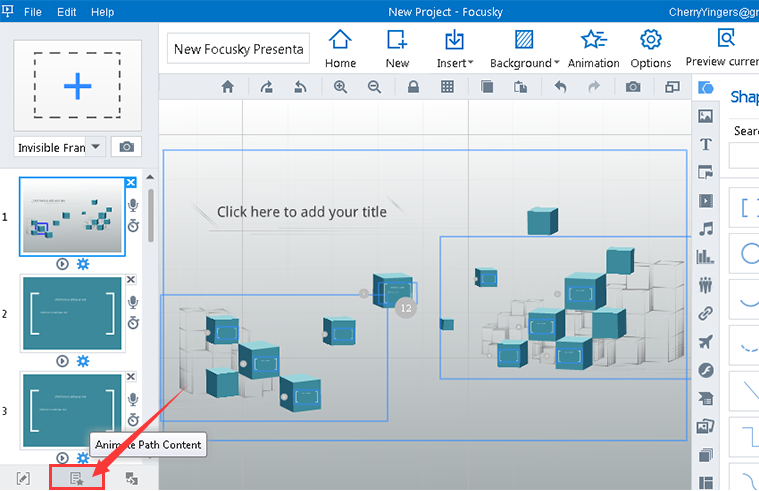Viewport: 759px width, 491px height.
Task: Click the shape Search field
Action: 744,156
